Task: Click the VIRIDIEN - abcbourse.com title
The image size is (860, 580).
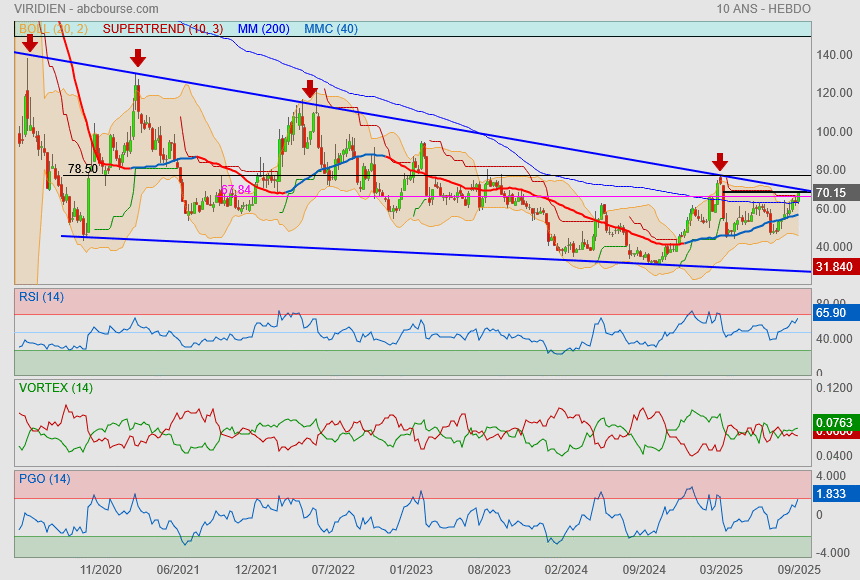Action: pyautogui.click(x=86, y=9)
